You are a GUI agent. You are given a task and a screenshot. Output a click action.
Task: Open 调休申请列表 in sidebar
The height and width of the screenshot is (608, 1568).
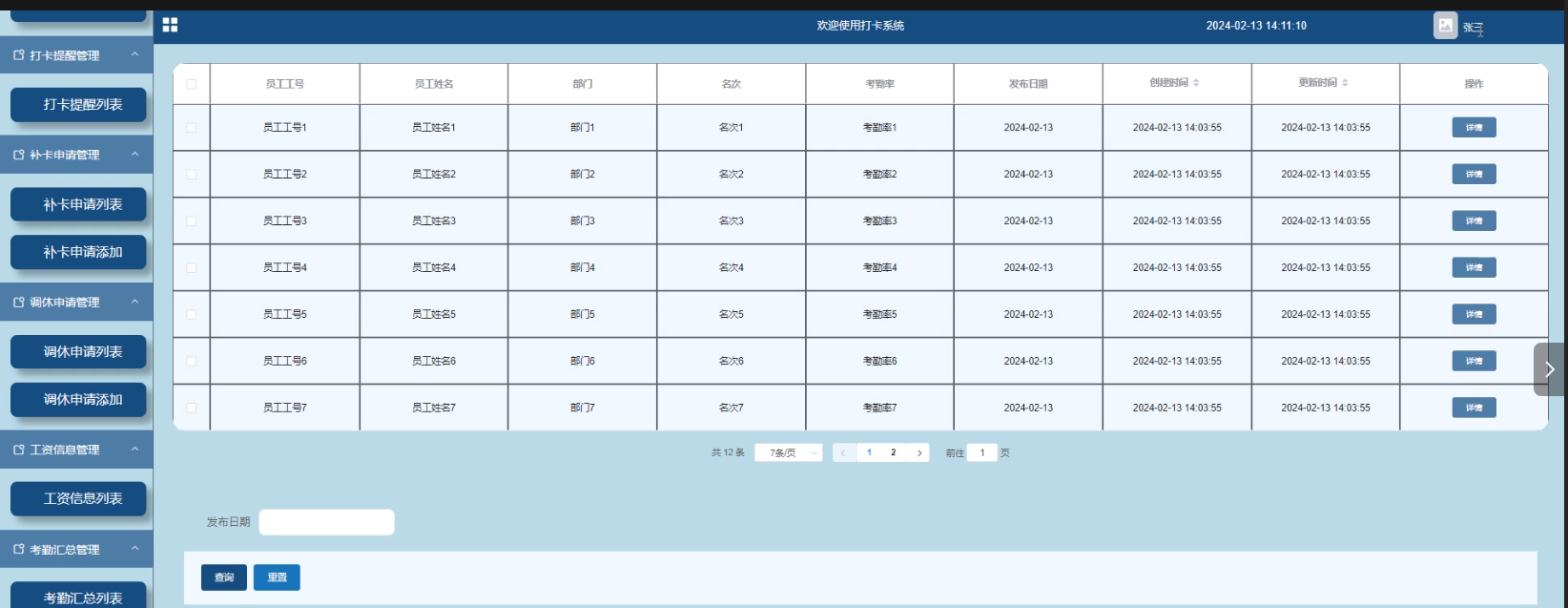click(78, 351)
